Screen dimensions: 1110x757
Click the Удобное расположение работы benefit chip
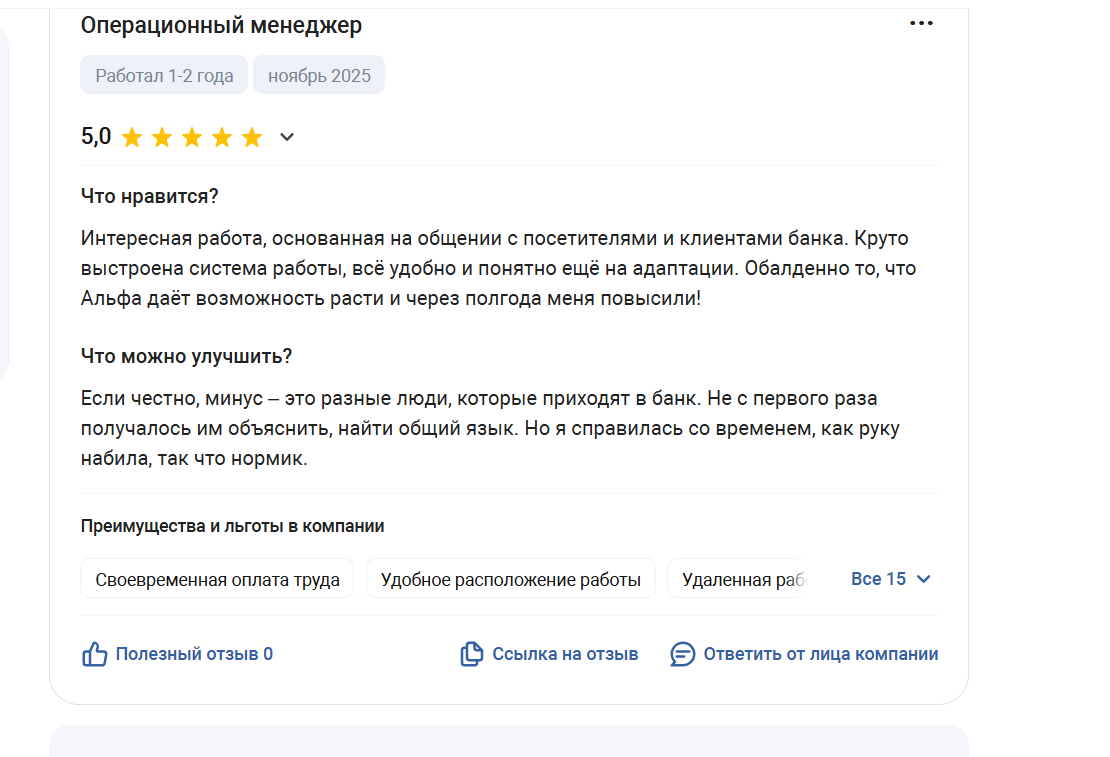[x=510, y=579]
